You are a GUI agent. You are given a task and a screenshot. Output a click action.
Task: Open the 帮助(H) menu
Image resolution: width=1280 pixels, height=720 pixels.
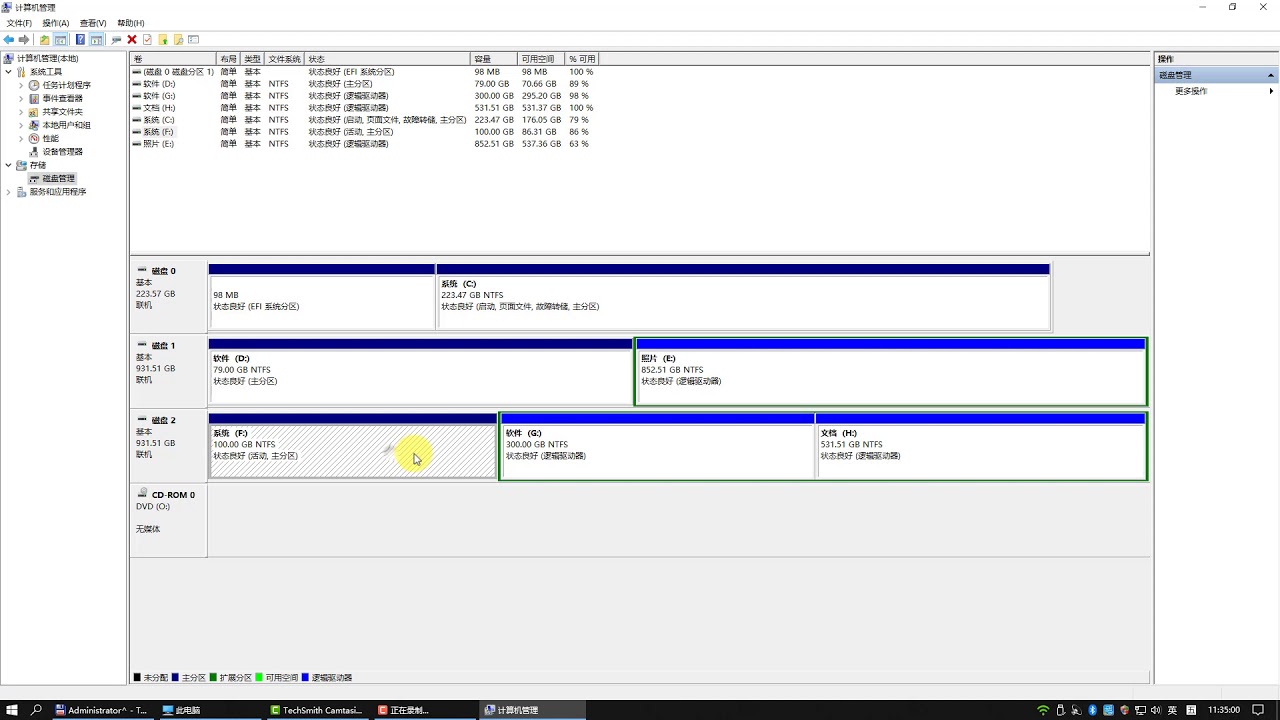point(131,23)
